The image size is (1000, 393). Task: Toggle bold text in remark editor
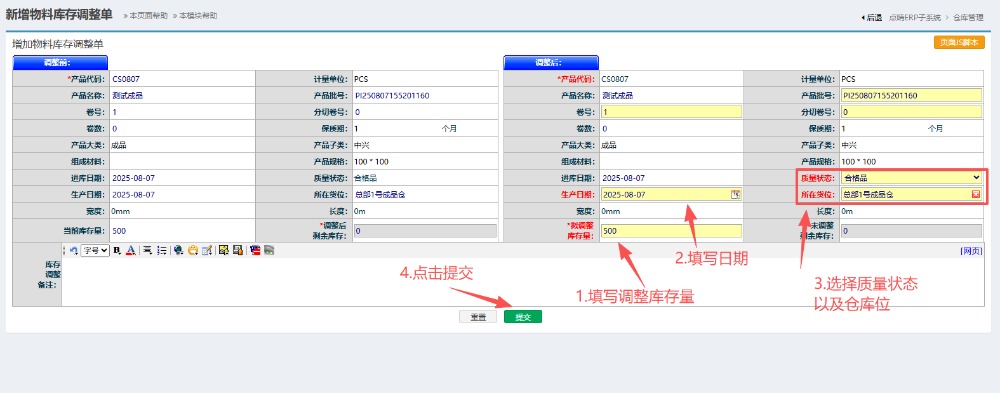[x=117, y=251]
